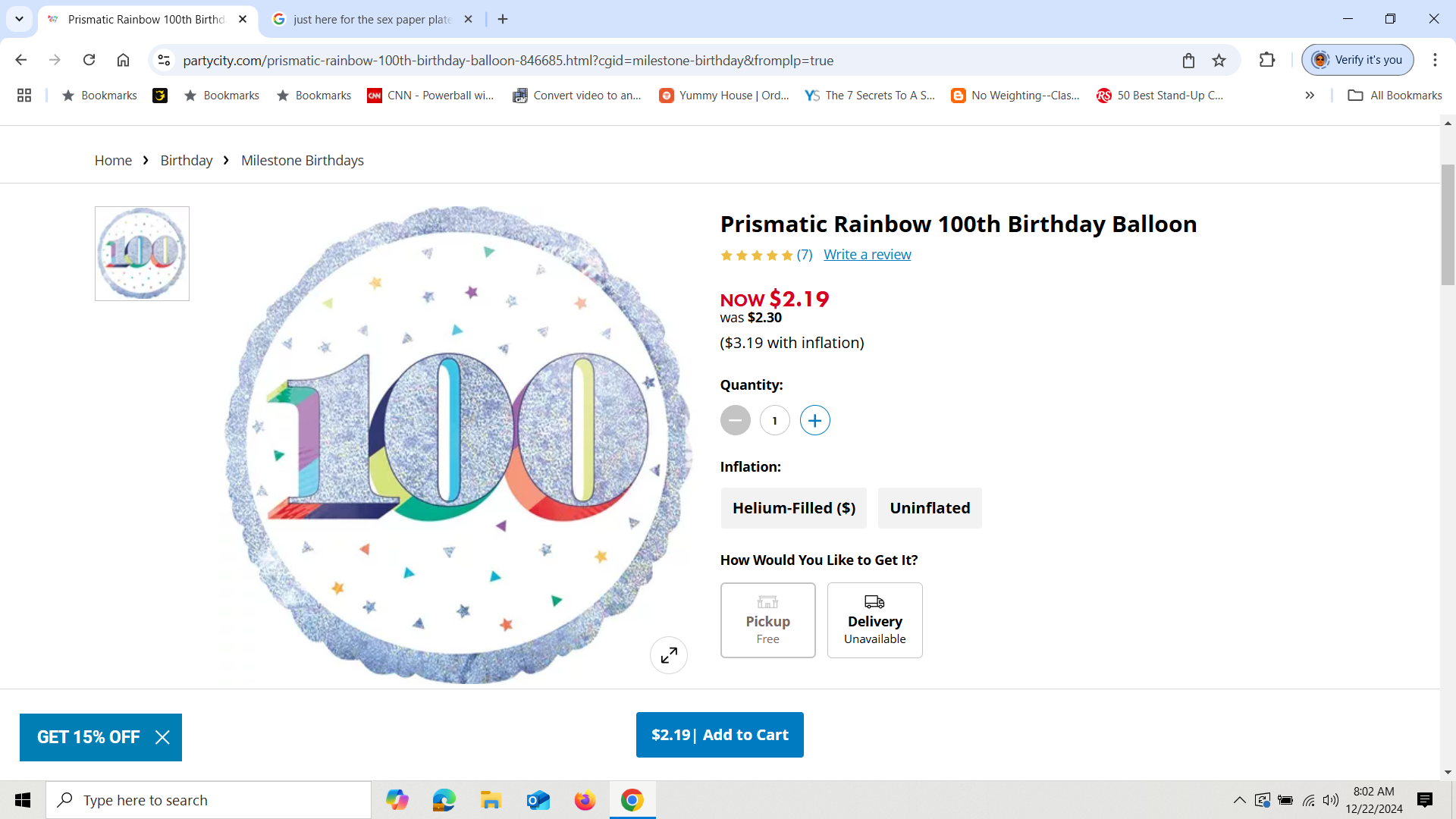The width and height of the screenshot is (1456, 819).
Task: Click the expand image fullscreen icon
Action: pyautogui.click(x=668, y=655)
